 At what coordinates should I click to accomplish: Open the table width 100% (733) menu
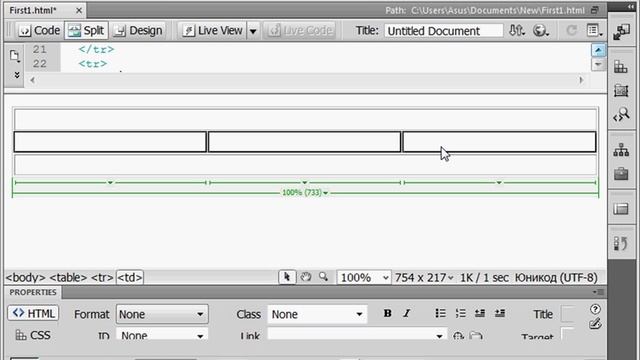pos(305,192)
